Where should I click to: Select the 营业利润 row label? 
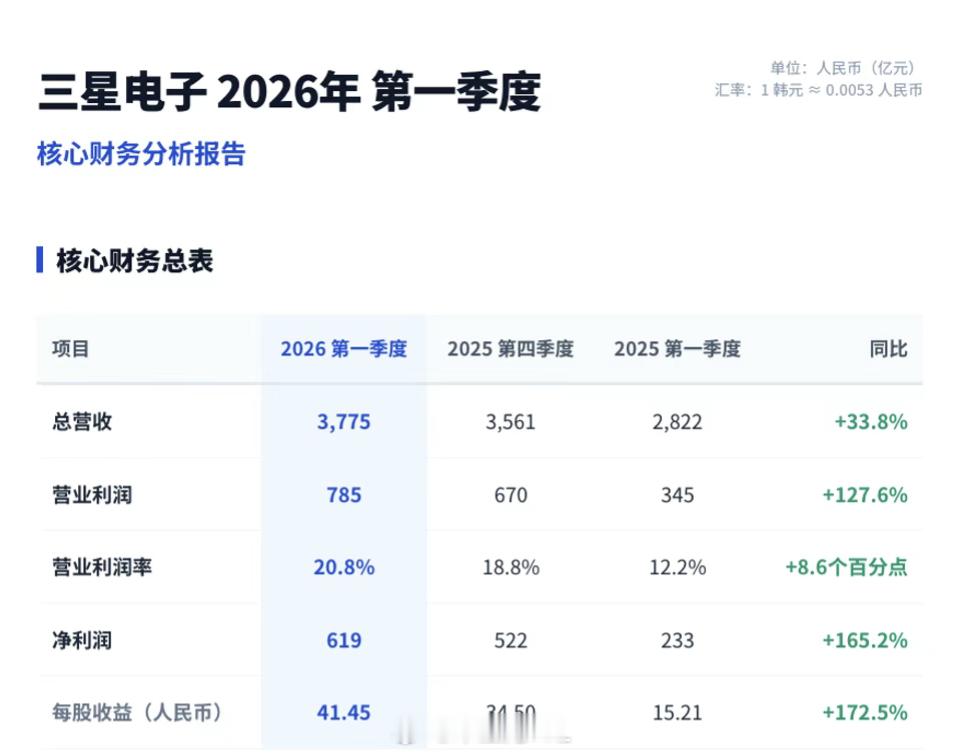point(92,495)
